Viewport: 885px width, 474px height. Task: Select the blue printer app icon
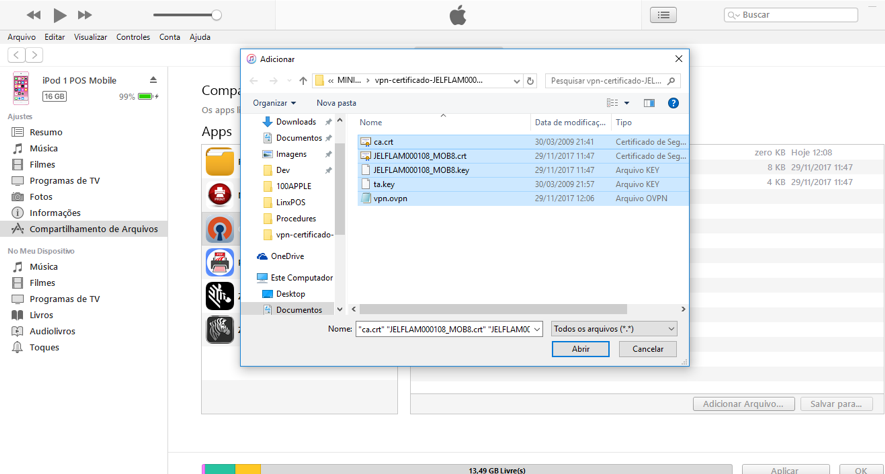pos(220,262)
